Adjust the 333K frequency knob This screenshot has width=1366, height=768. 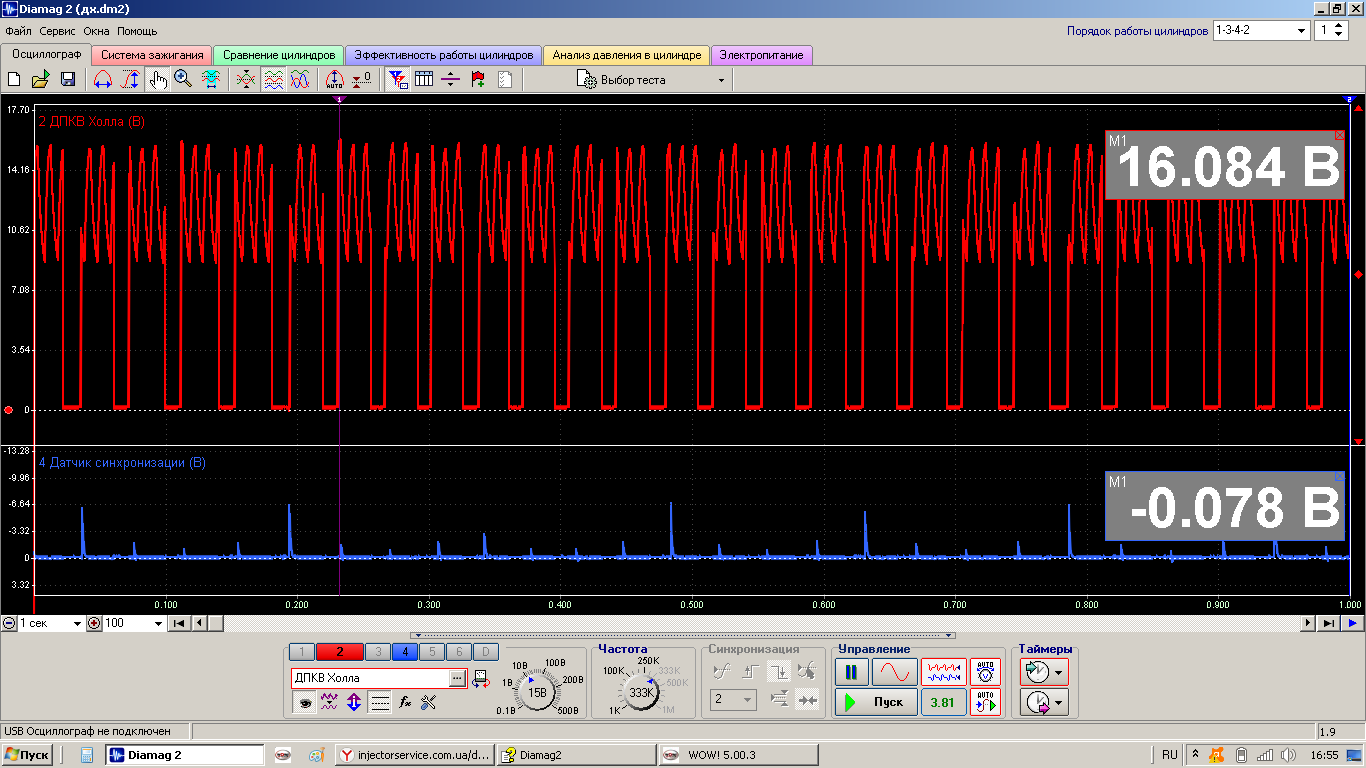641,692
